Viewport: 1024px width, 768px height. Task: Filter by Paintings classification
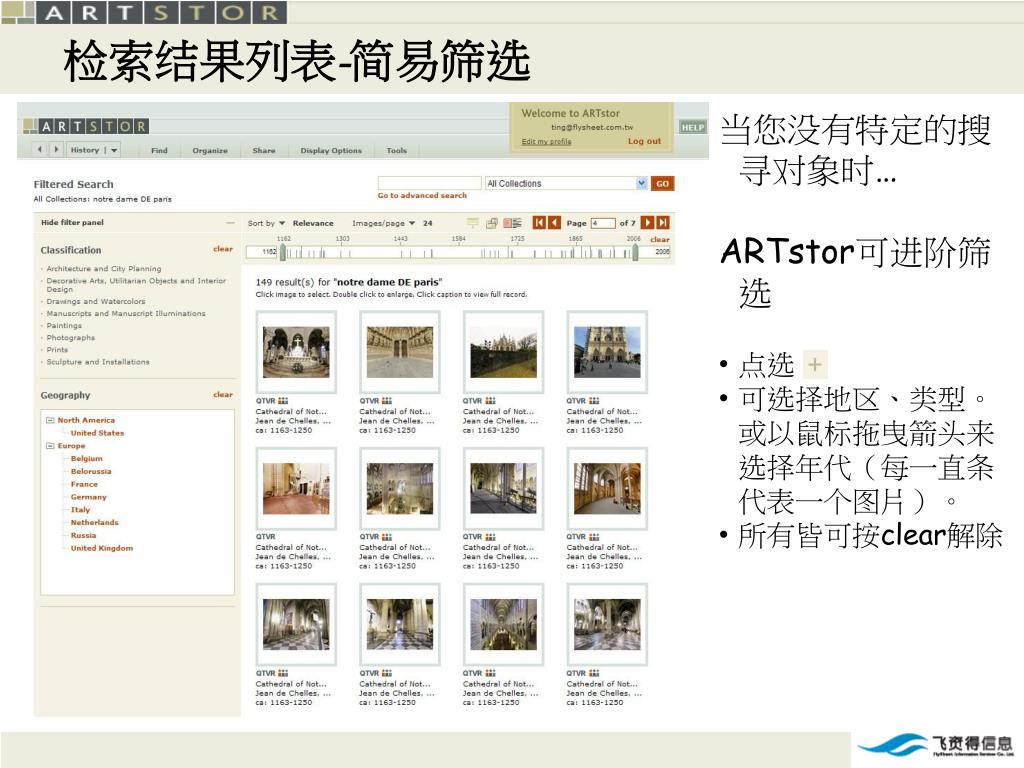(x=64, y=326)
